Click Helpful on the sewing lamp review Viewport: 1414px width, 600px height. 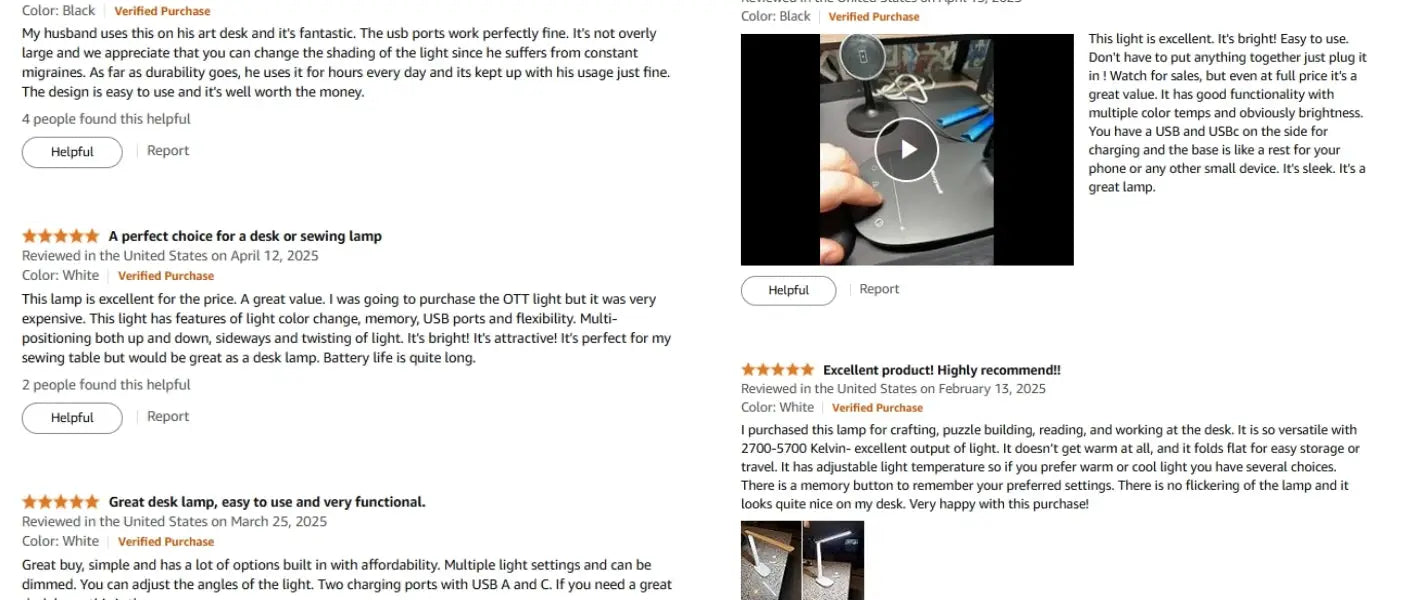click(72, 418)
